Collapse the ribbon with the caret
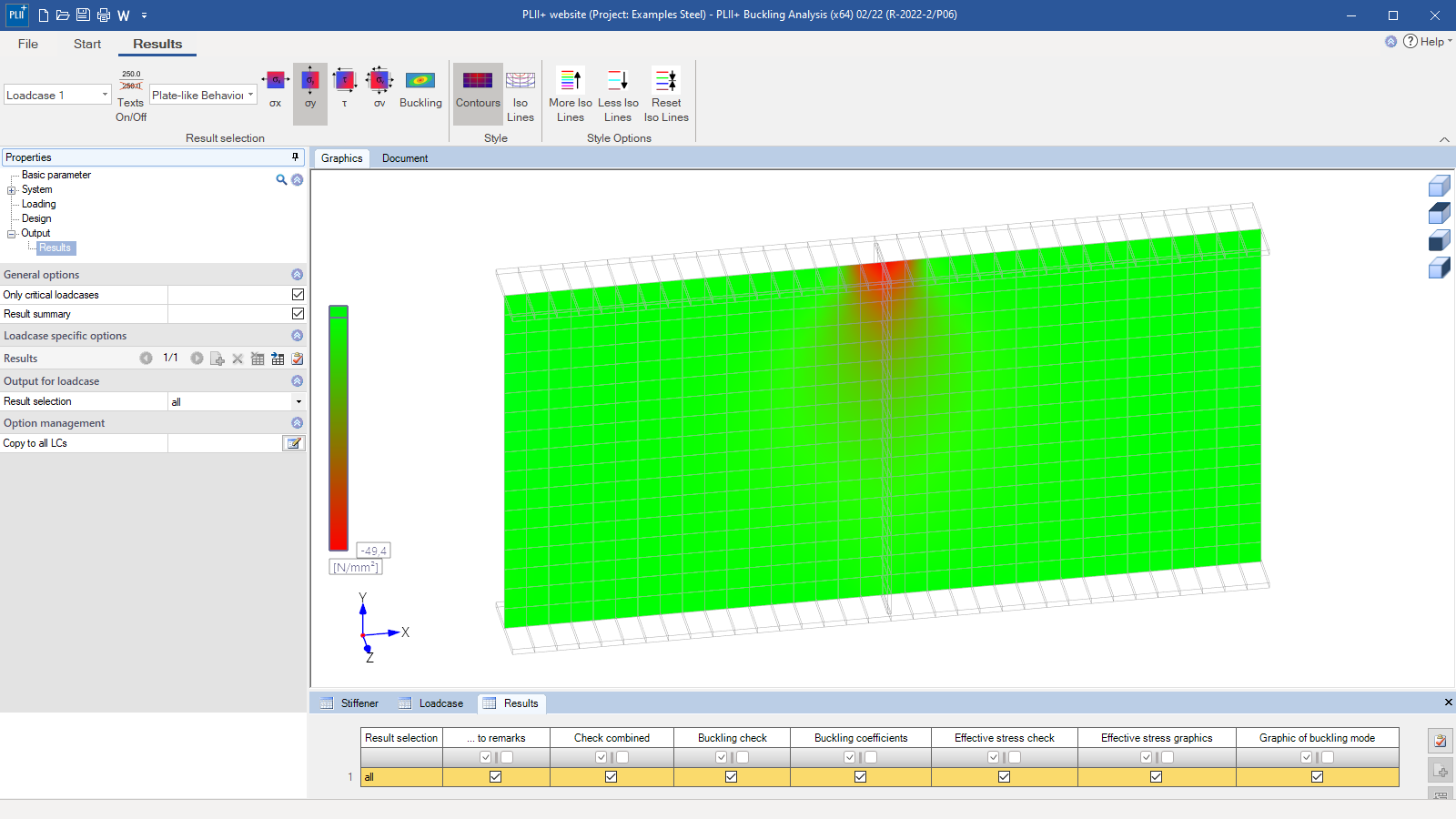The height and width of the screenshot is (819, 1456). pyautogui.click(x=1444, y=139)
